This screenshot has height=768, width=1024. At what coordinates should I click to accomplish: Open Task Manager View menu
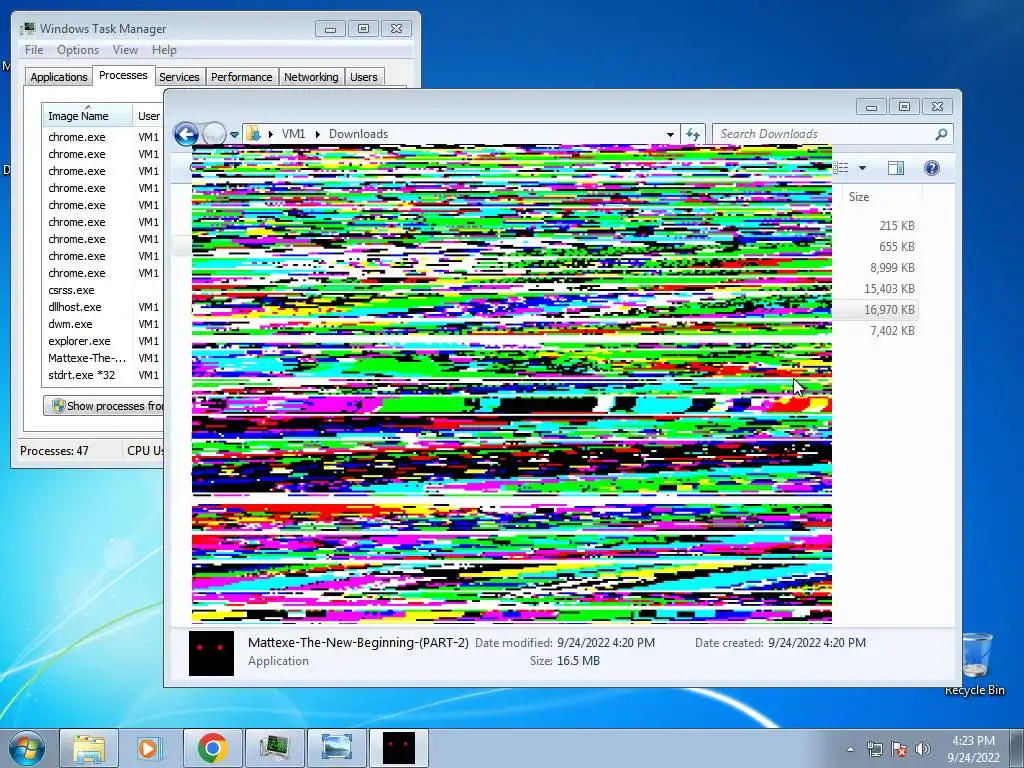click(125, 50)
